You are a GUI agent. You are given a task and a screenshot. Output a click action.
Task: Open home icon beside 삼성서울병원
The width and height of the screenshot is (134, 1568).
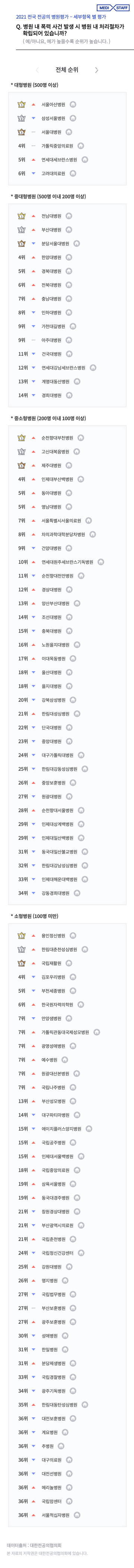coord(73,119)
